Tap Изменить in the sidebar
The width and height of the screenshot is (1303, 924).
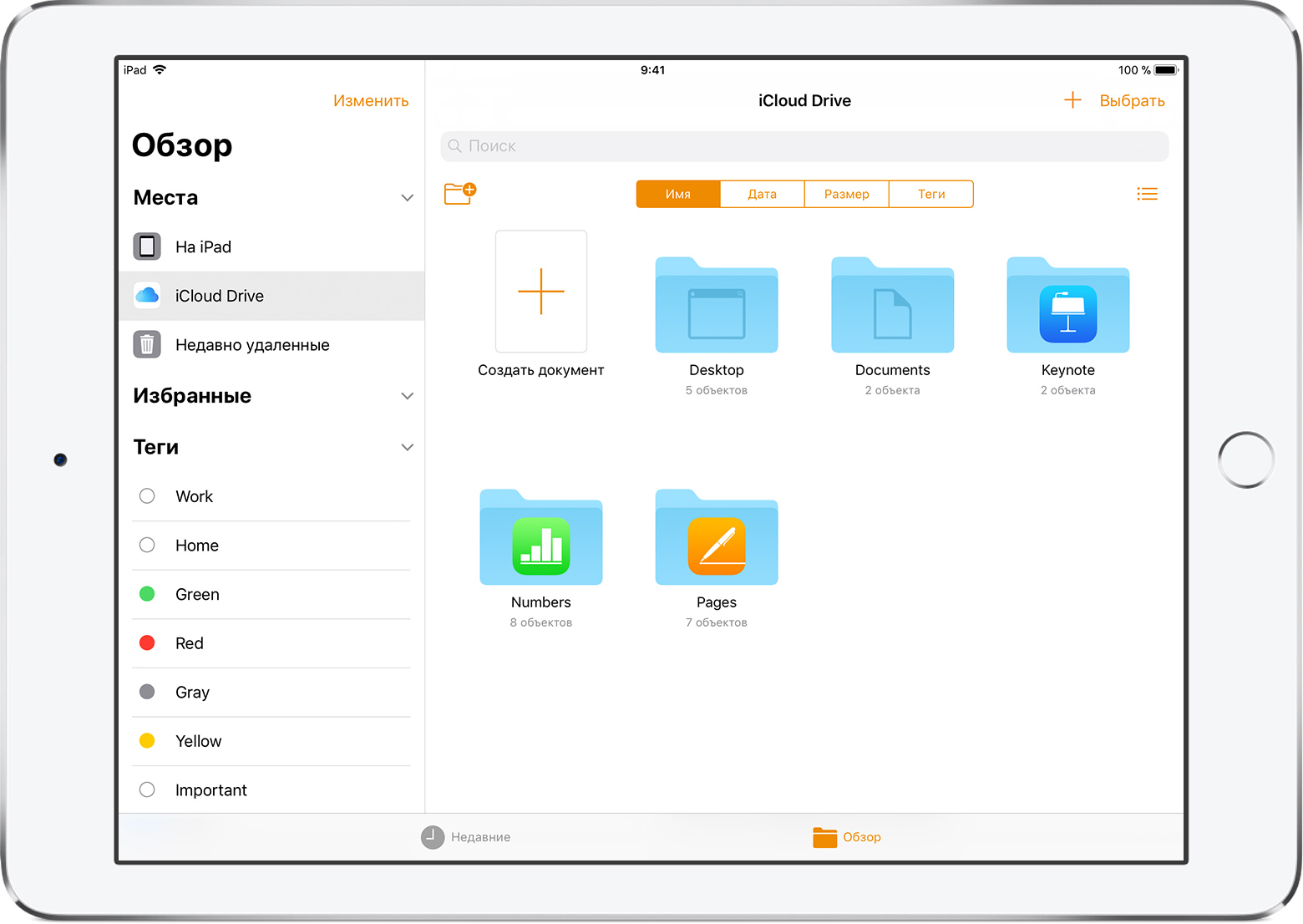click(x=371, y=101)
